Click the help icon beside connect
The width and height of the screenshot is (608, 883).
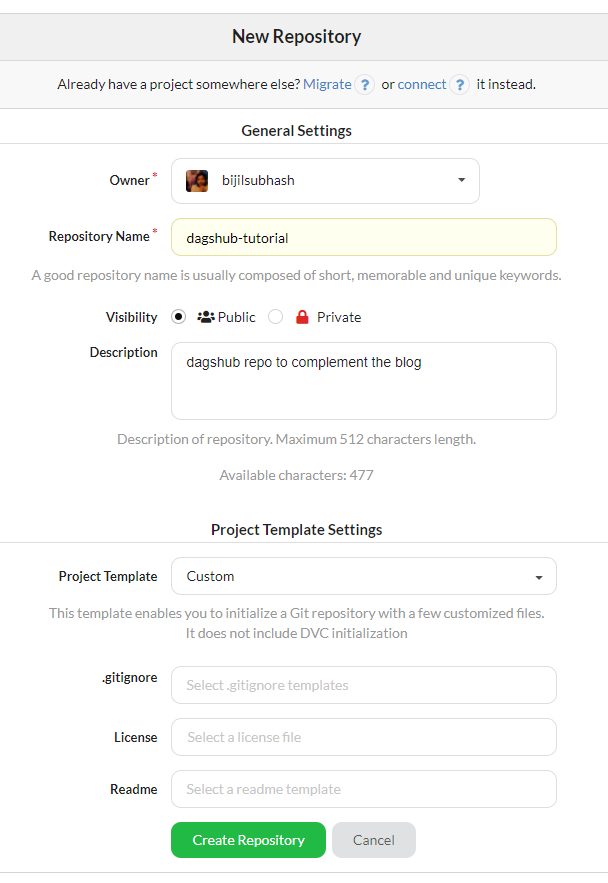459,85
